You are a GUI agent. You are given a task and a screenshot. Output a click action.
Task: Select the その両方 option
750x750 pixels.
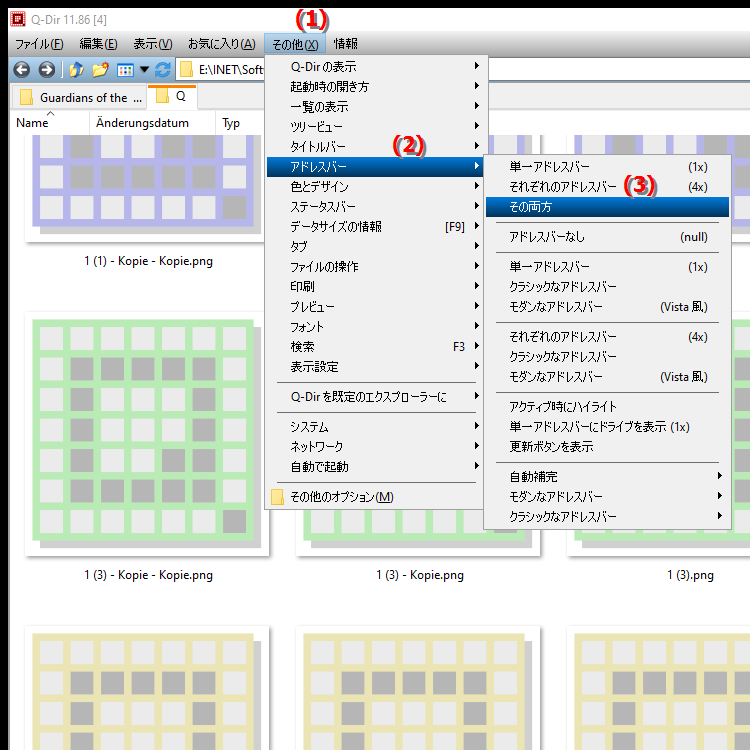pyautogui.click(x=607, y=207)
